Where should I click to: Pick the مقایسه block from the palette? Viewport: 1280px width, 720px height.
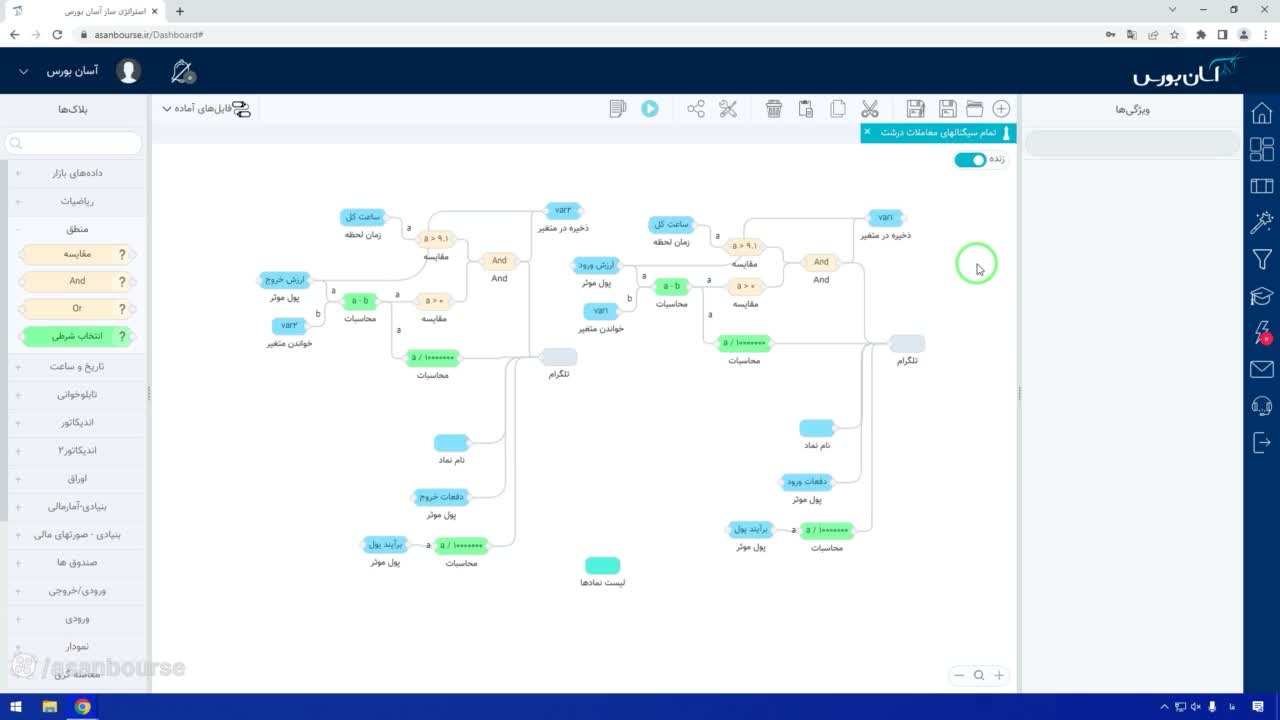(77, 254)
